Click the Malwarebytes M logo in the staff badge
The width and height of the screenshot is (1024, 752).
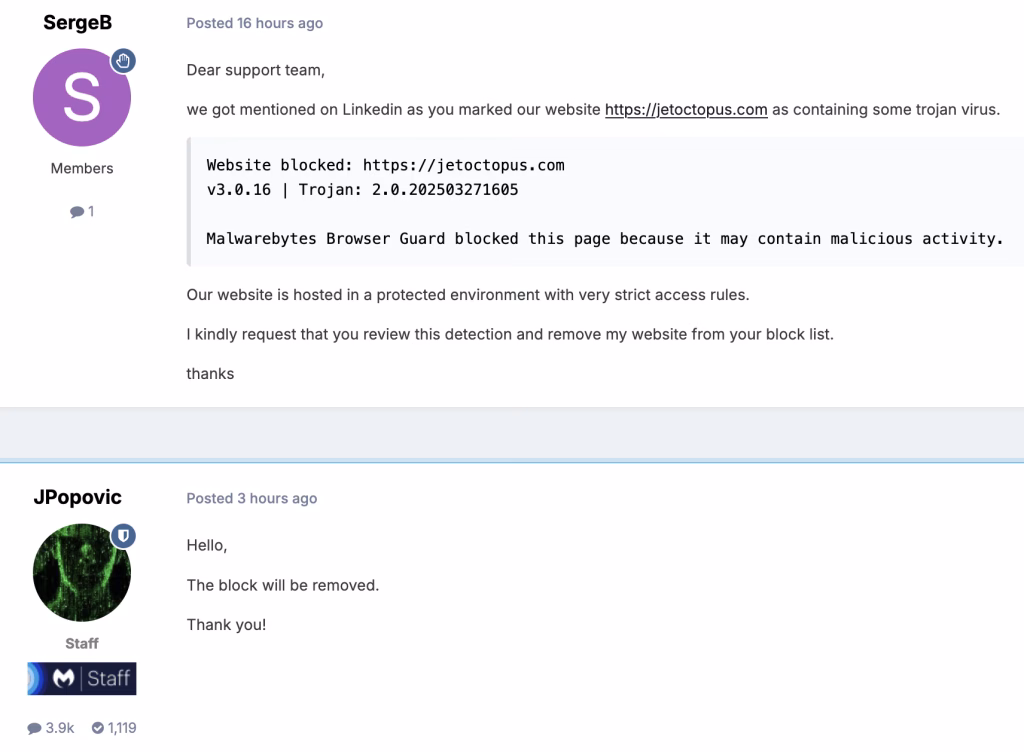tap(63, 678)
